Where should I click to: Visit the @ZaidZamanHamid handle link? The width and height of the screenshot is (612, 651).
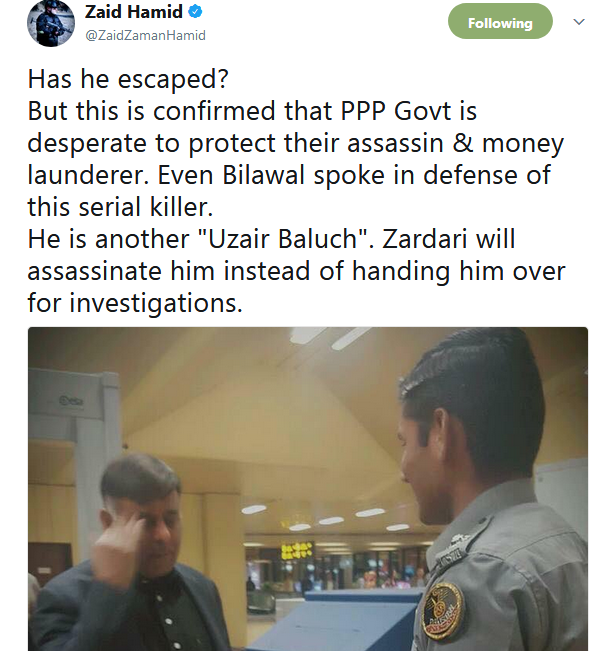click(145, 35)
